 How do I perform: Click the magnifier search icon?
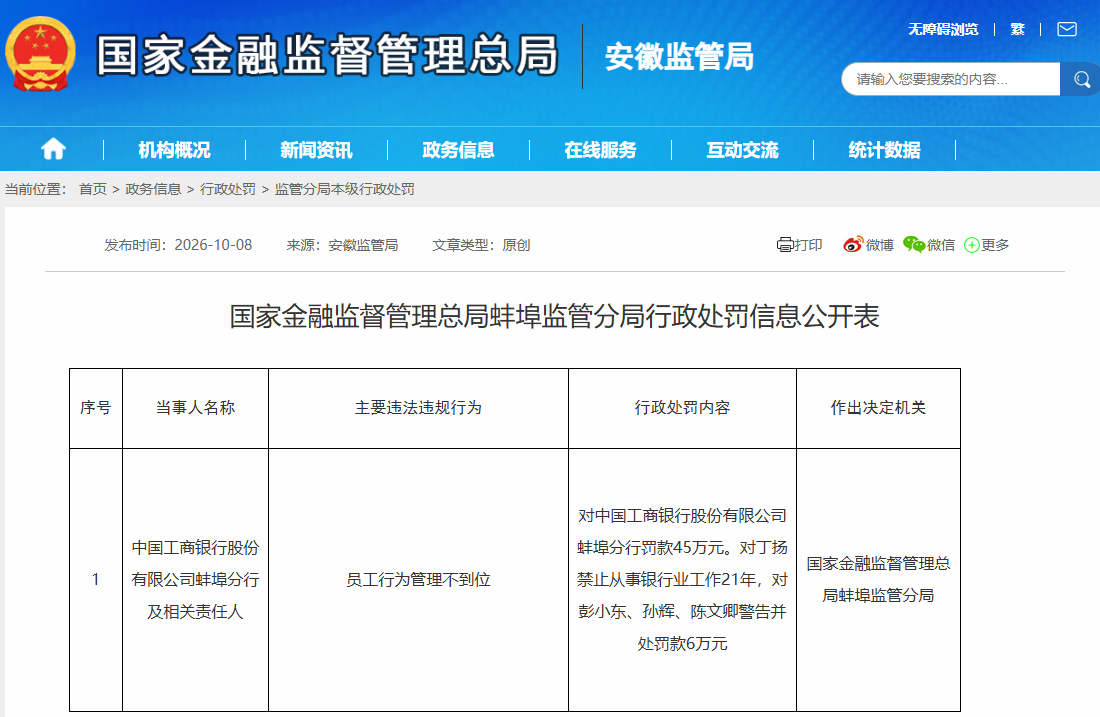click(1081, 79)
